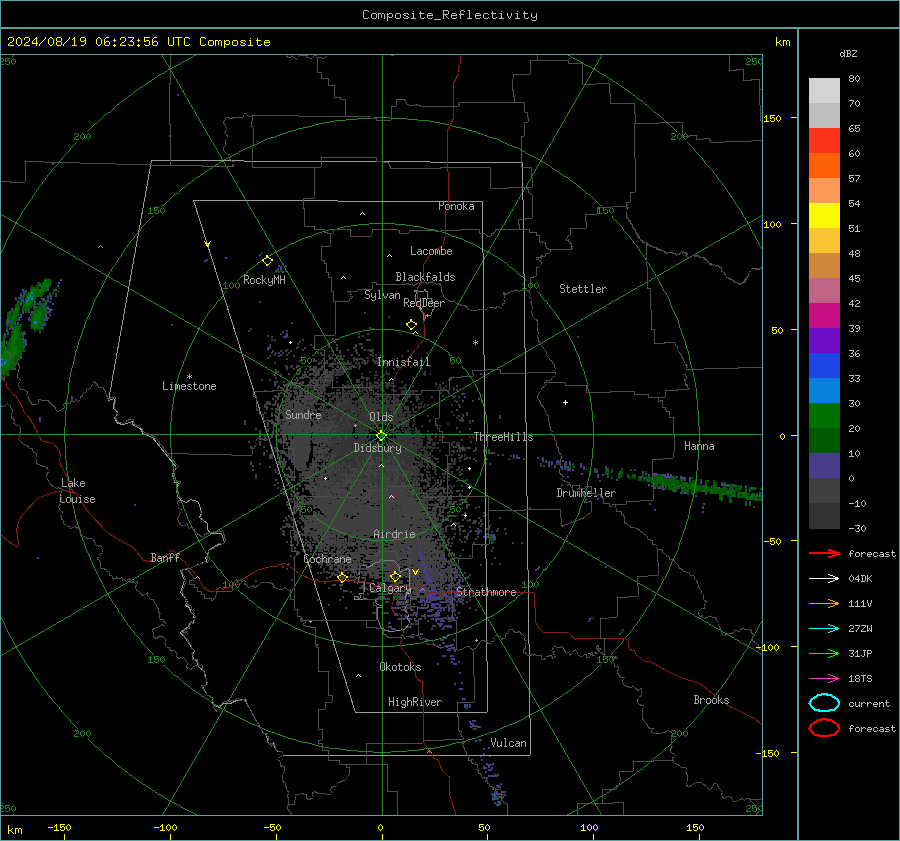This screenshot has height=841, width=900.
Task: Select the yellow 54 dBZ color swatch
Action: click(824, 215)
